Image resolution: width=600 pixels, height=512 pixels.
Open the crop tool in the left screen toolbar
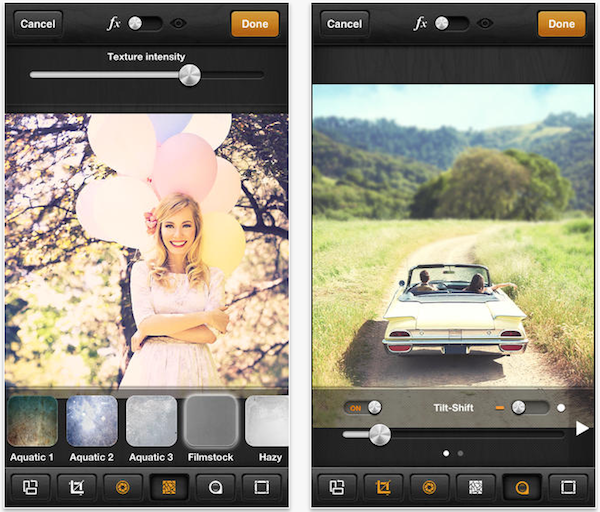click(76, 488)
